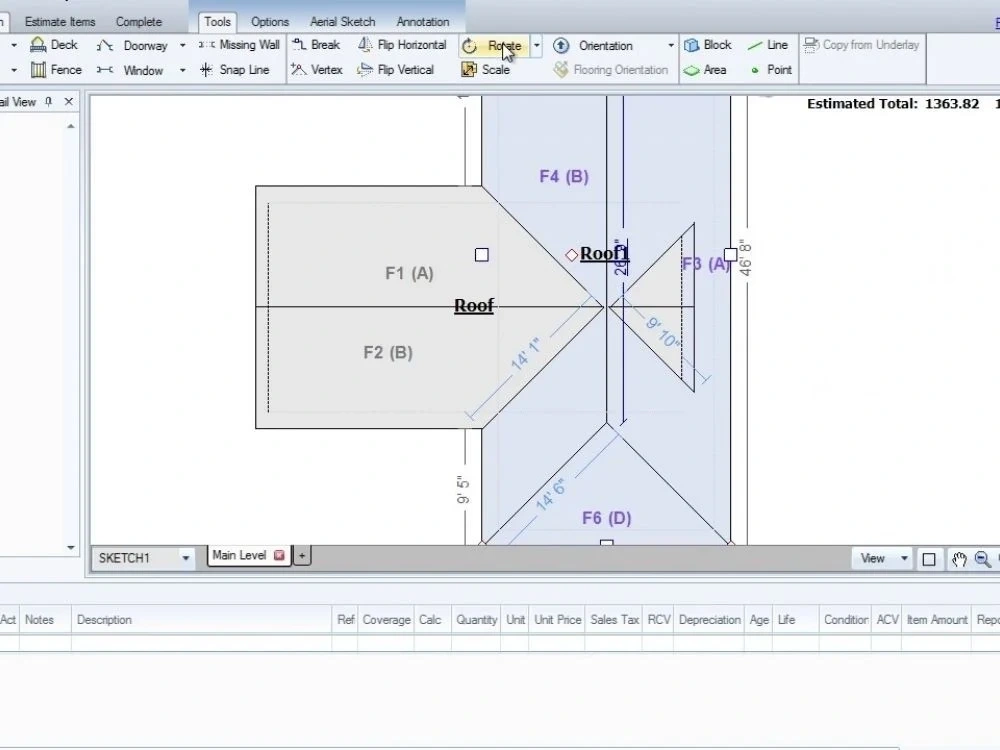Select the Vertex tool
The height and width of the screenshot is (750, 1000).
[x=317, y=69]
